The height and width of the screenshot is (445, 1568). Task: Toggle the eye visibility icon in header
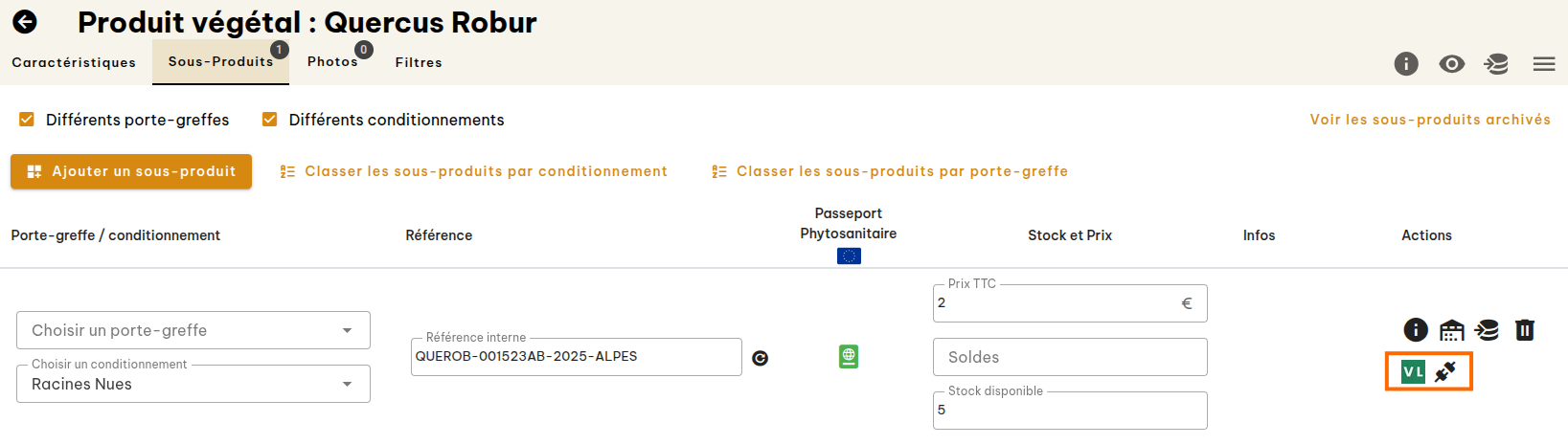point(1452,64)
